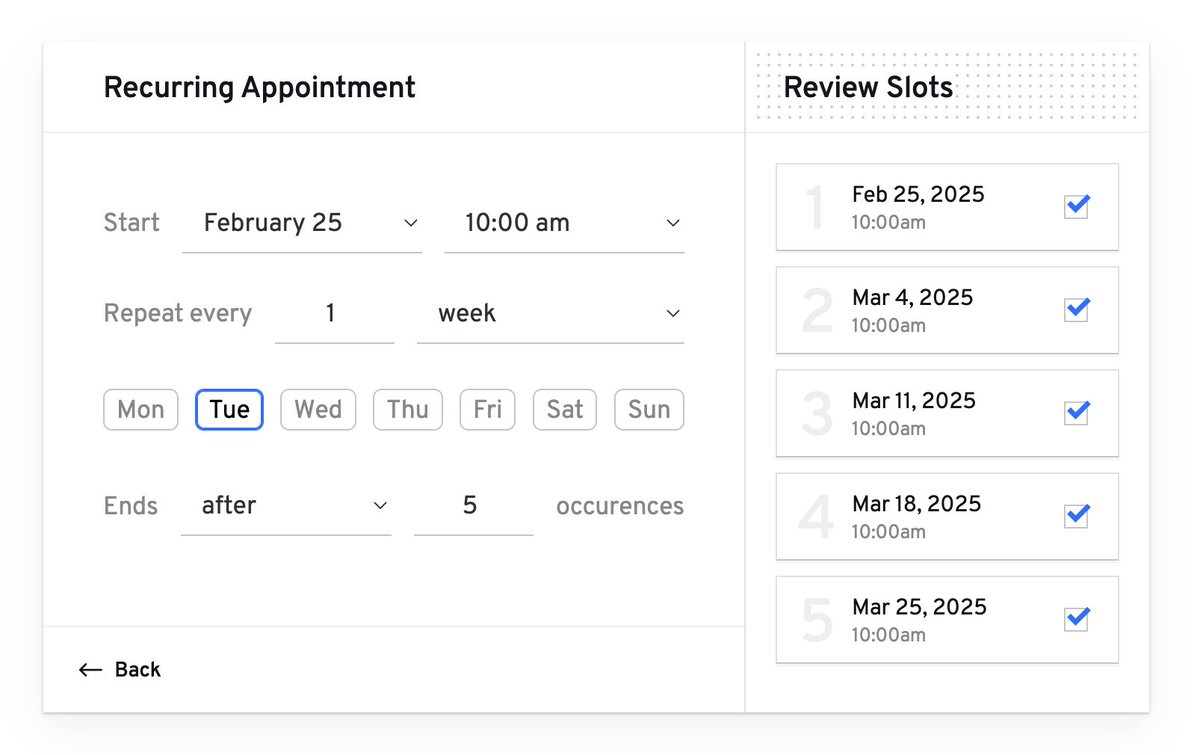The width and height of the screenshot is (1200, 755).
Task: Toggle the Mar 25, 2025 slot checkbox
Action: pyautogui.click(x=1076, y=619)
